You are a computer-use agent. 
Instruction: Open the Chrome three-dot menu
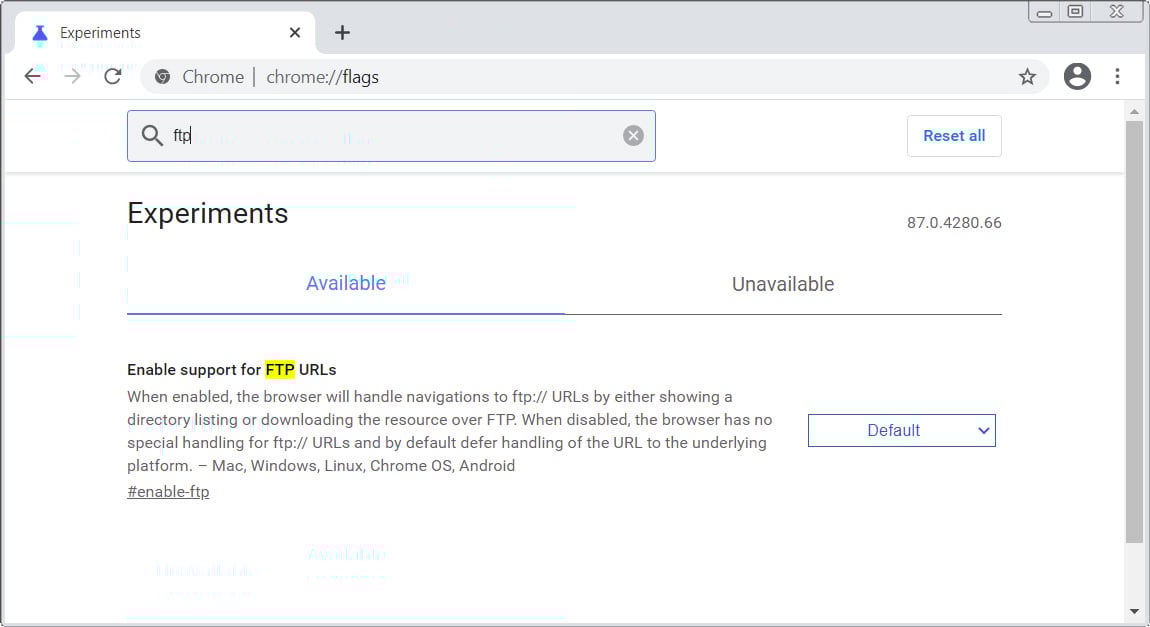click(1117, 76)
